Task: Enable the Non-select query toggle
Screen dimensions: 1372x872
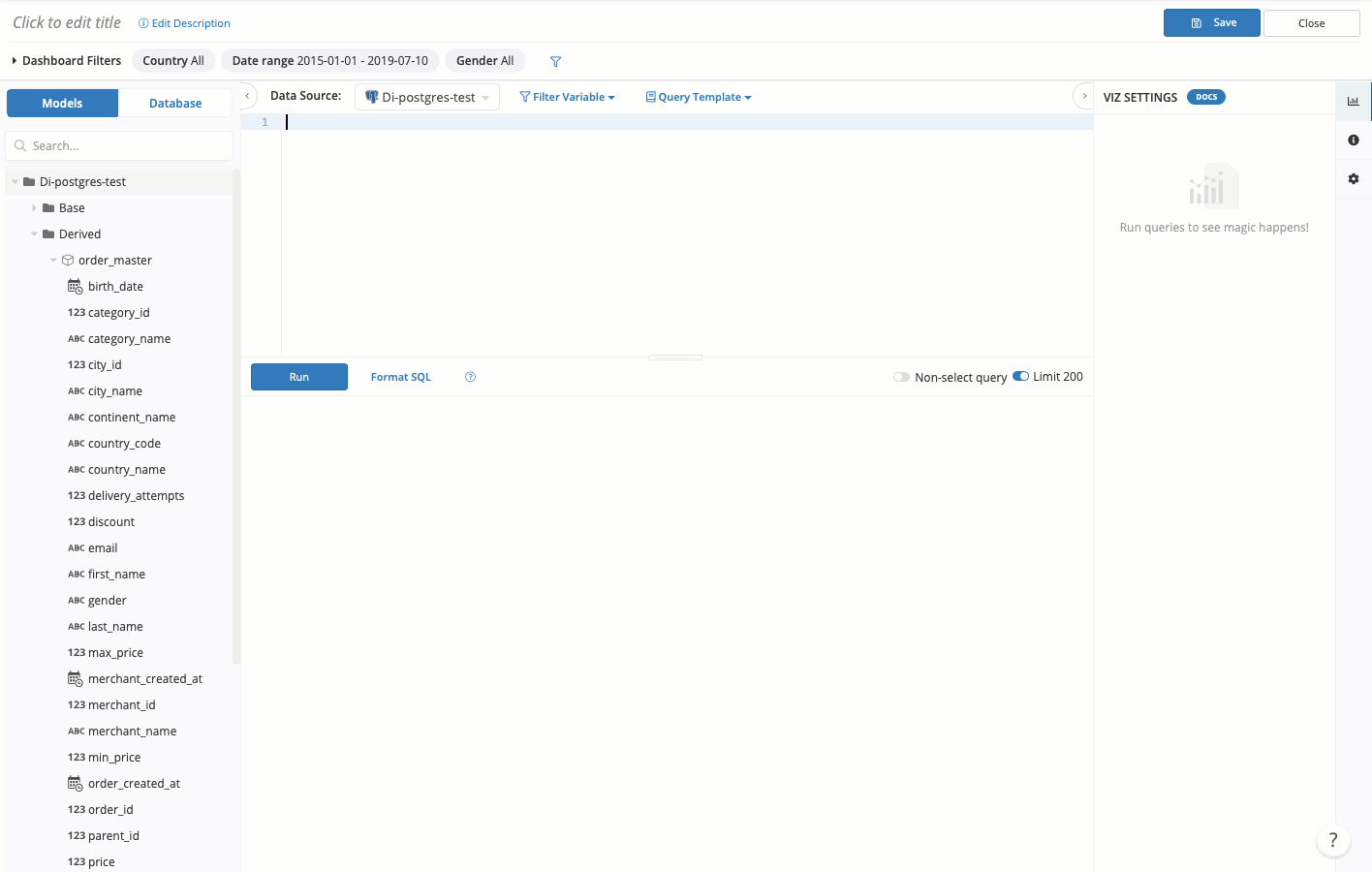Action: coord(901,377)
